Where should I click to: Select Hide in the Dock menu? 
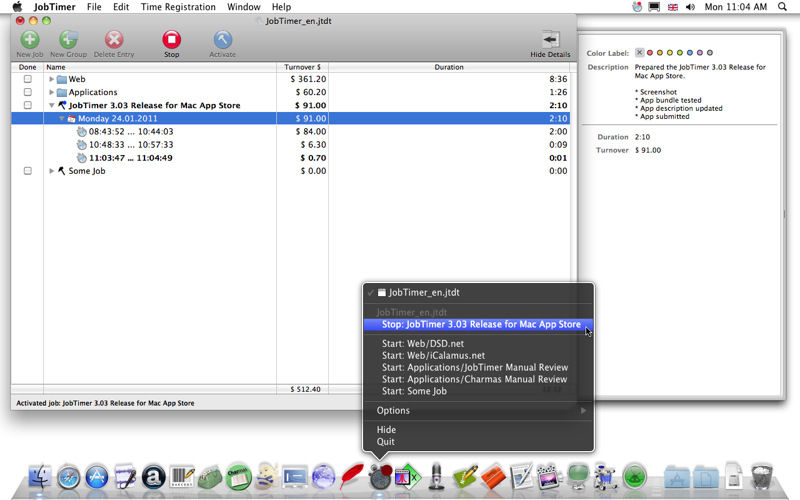coord(479,430)
